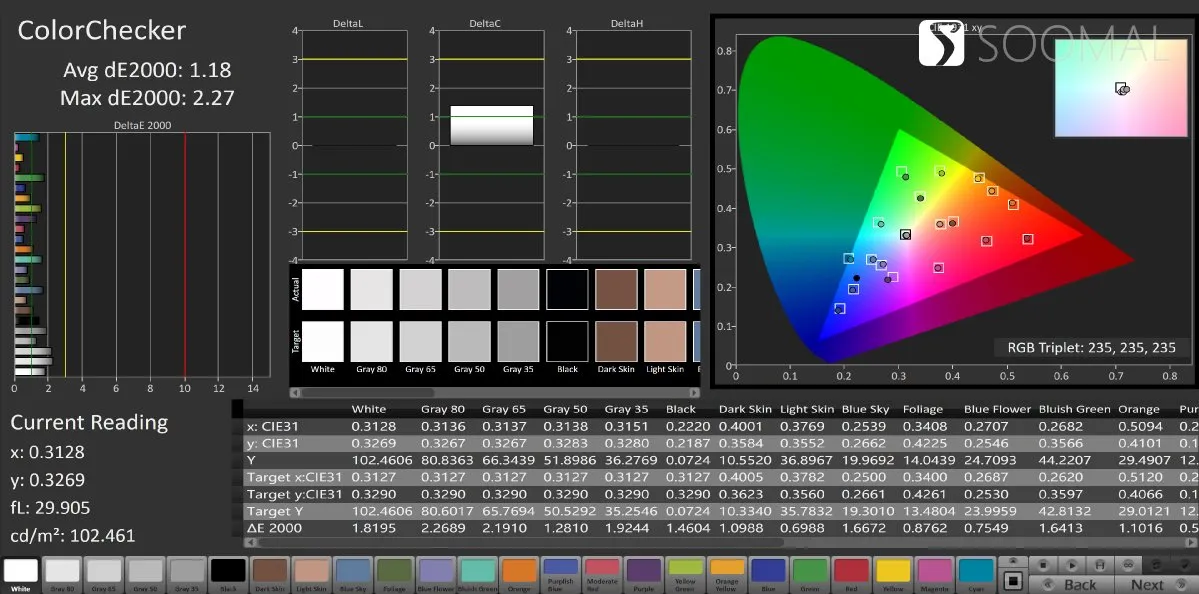Click the Avg dE2000: 1.18 text
The height and width of the screenshot is (594, 1199).
pos(147,70)
